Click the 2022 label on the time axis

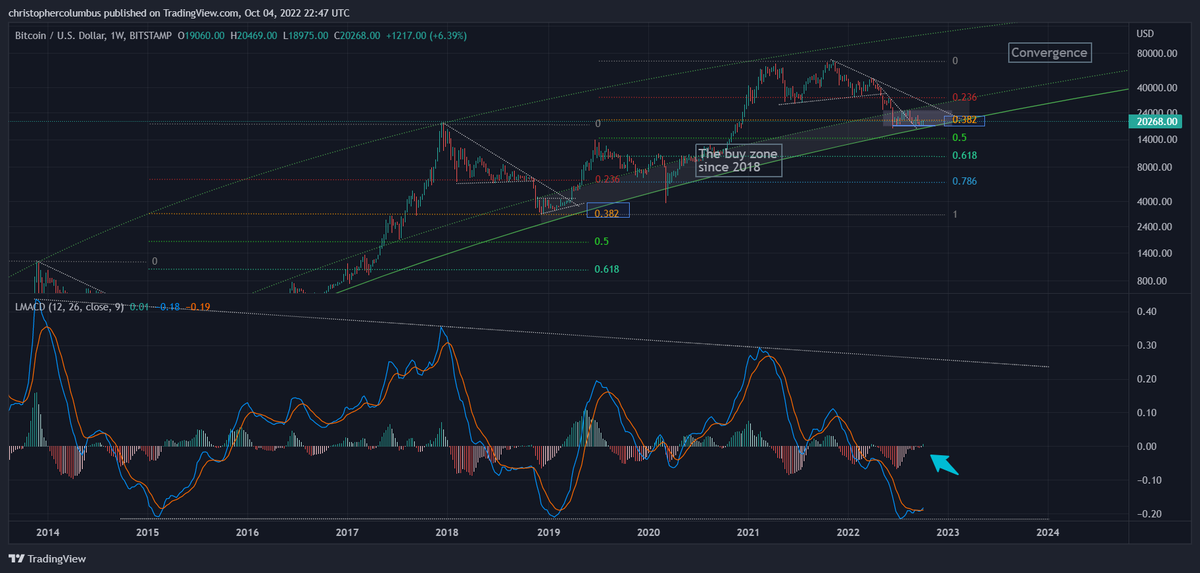(x=848, y=533)
